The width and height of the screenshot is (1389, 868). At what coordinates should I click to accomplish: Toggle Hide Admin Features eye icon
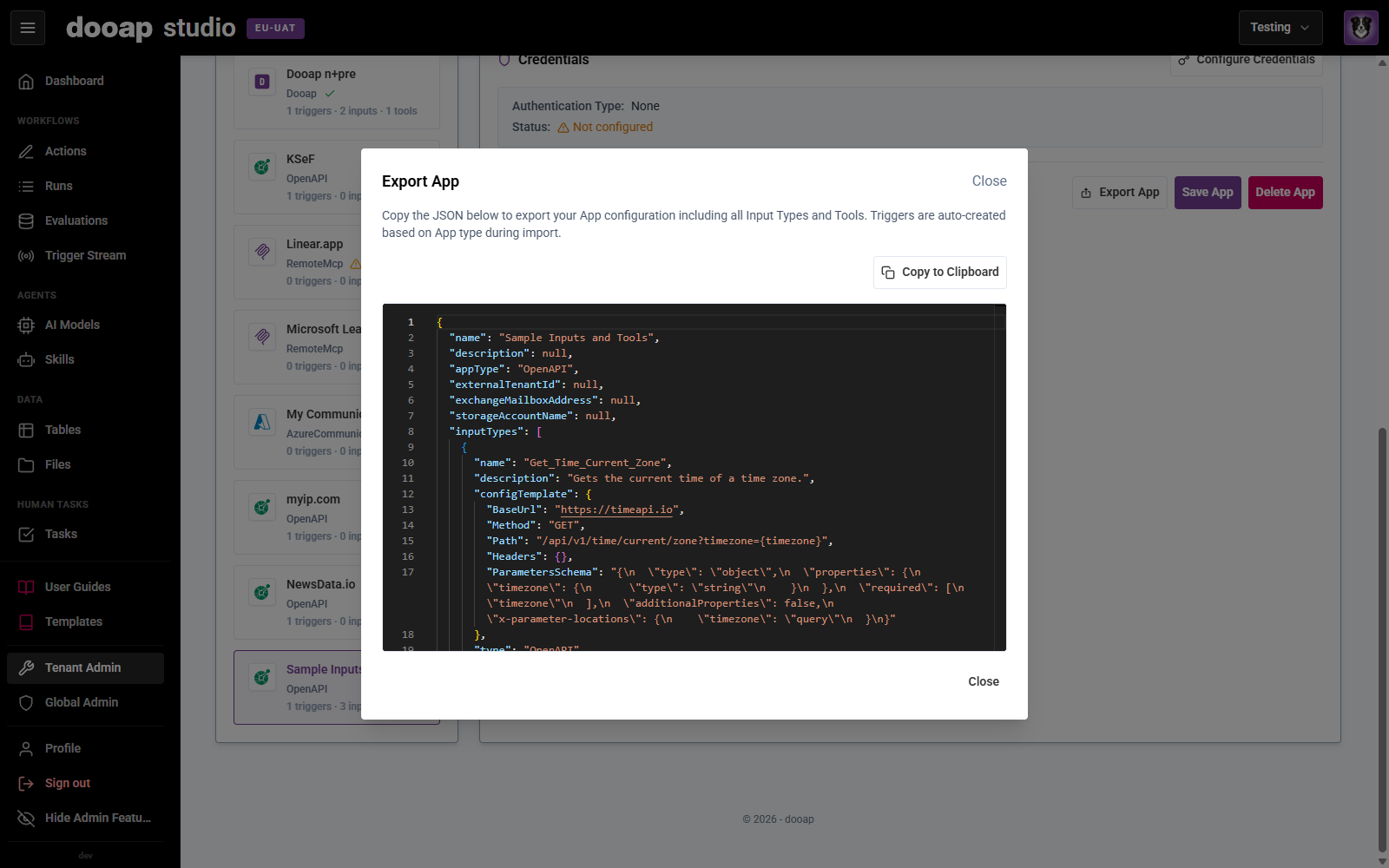click(26, 818)
